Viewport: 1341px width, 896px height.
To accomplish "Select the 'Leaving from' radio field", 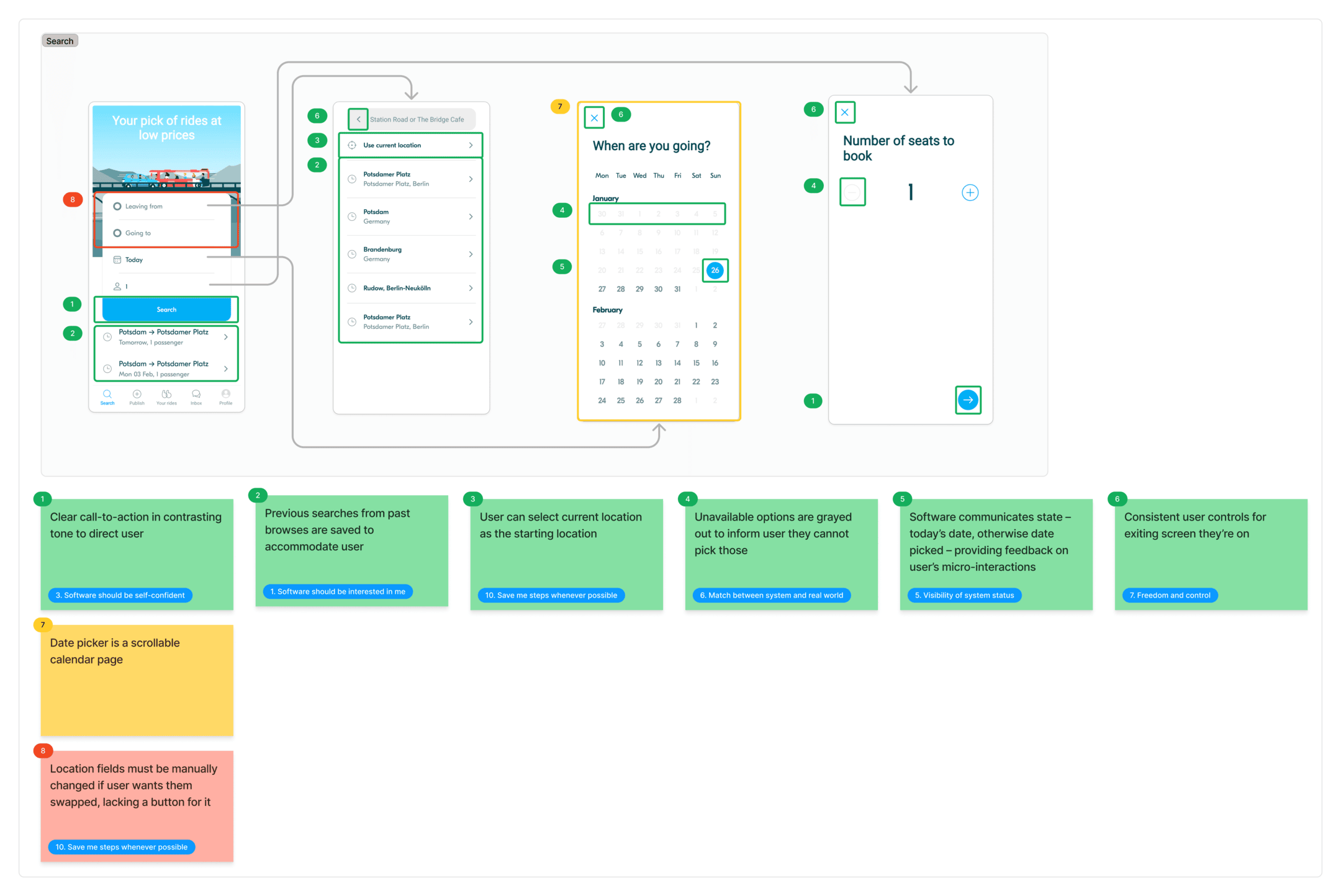I will tap(117, 206).
